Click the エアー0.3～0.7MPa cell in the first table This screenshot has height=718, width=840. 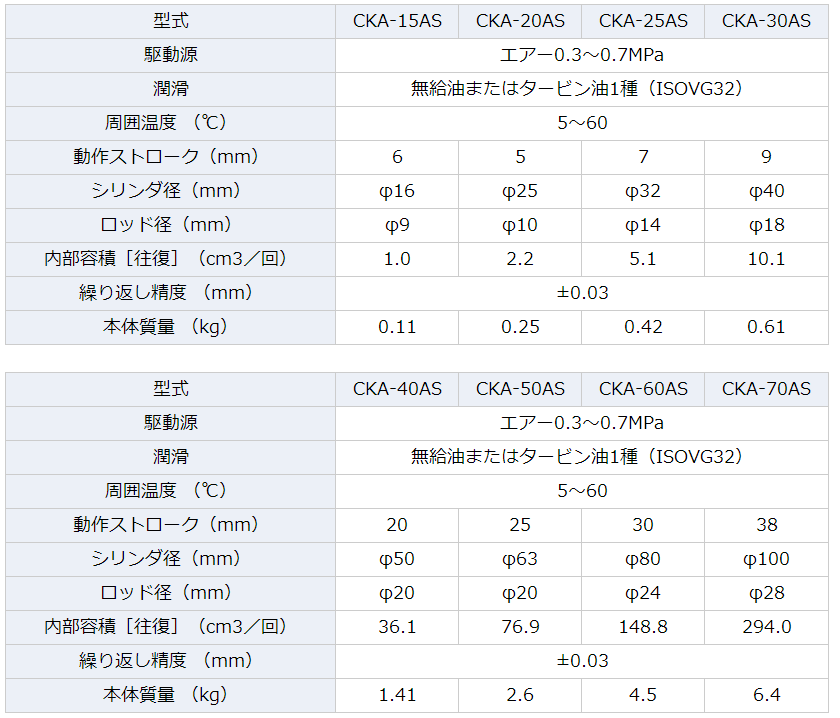point(582,55)
